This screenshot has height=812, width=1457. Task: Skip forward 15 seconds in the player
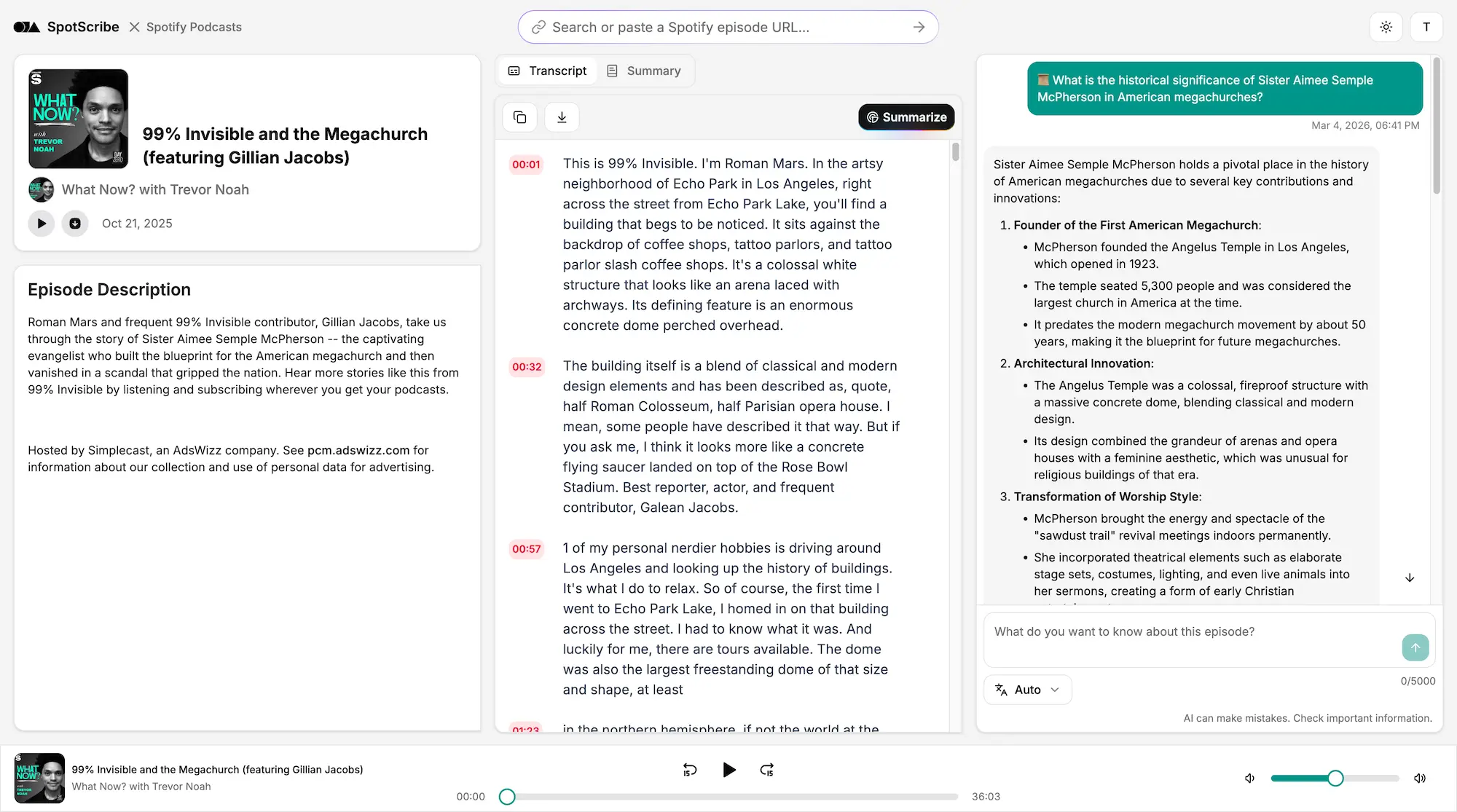tap(766, 770)
